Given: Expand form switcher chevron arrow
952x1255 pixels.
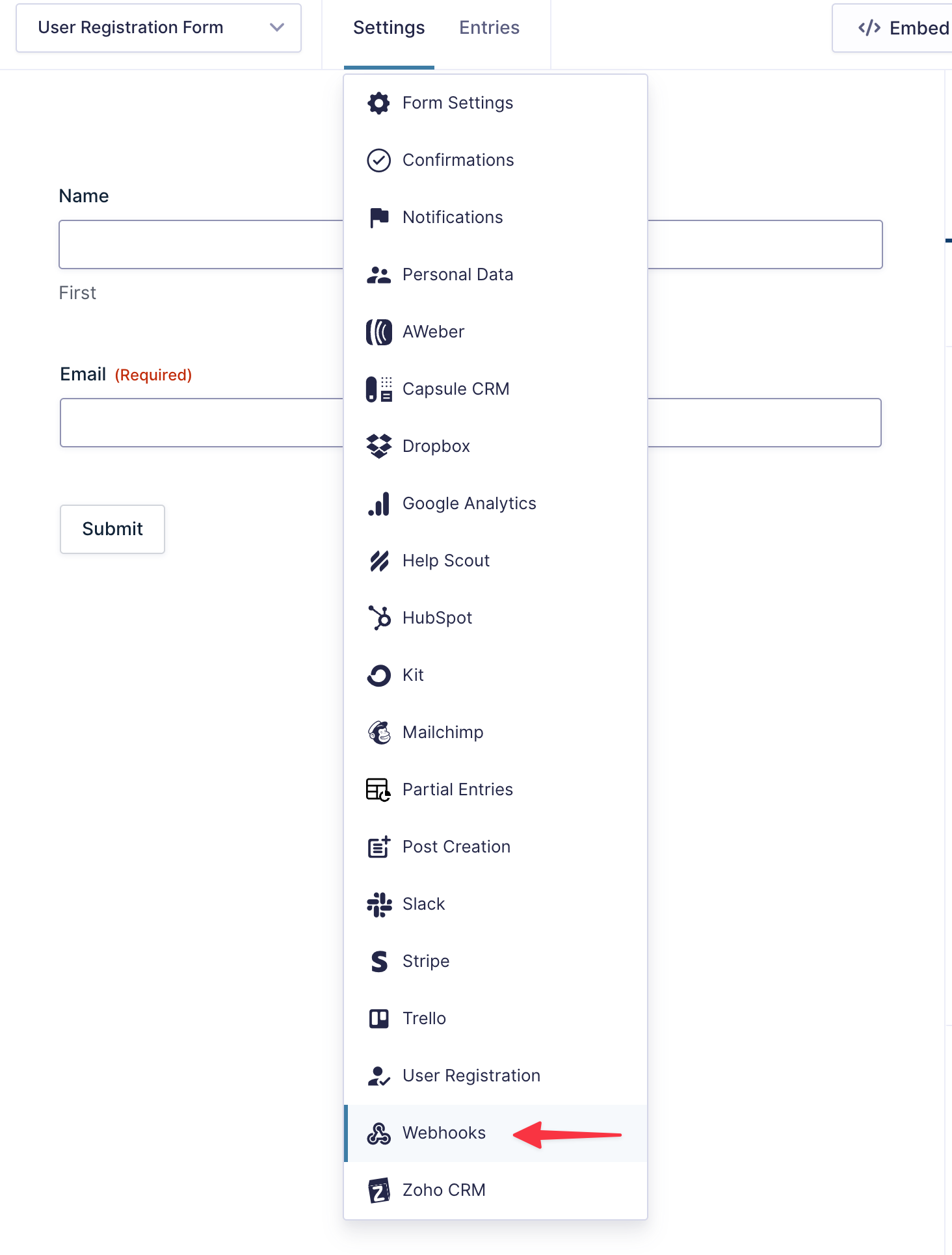Looking at the screenshot, I should coord(277,28).
